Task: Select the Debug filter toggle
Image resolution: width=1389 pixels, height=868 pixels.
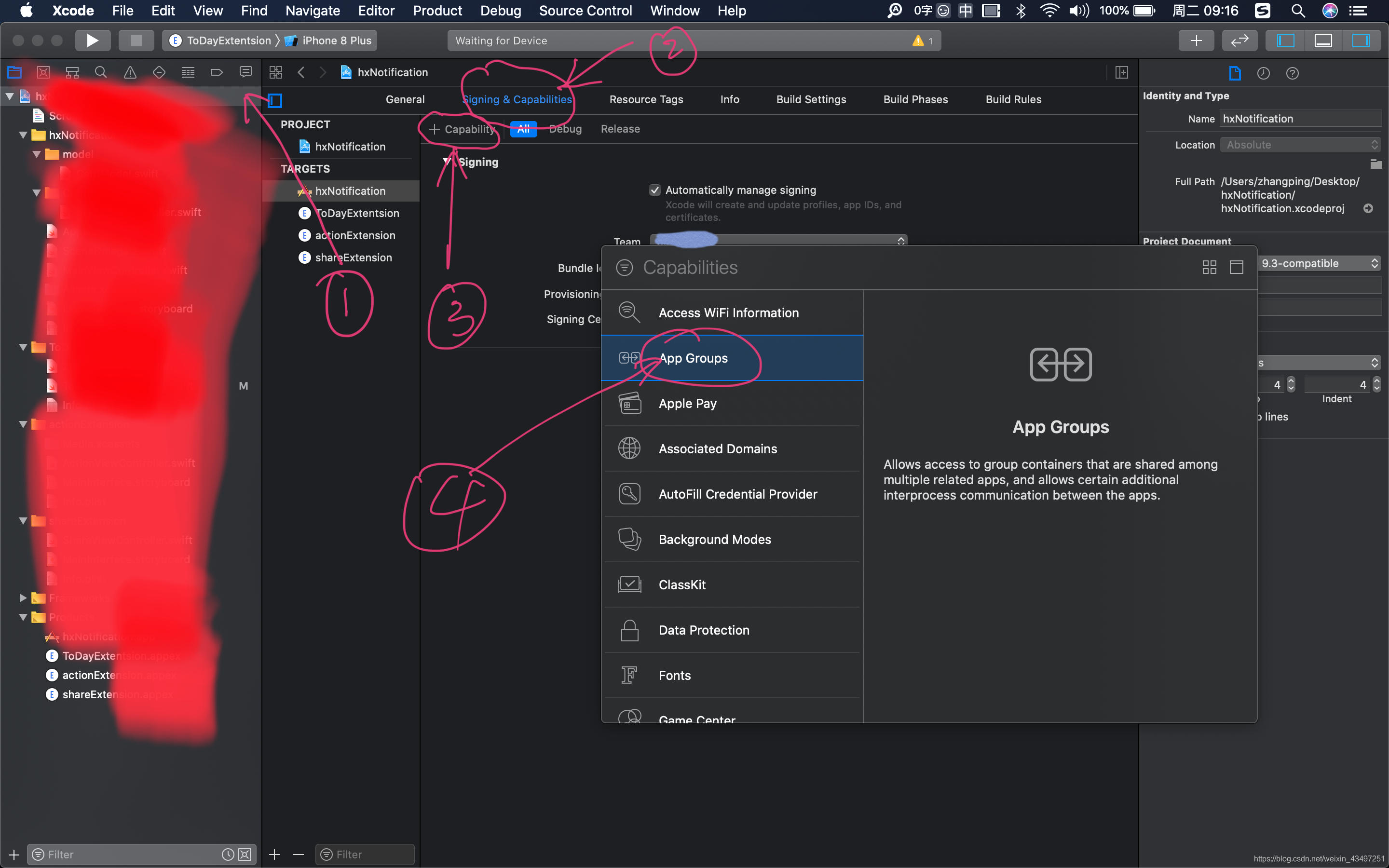Action: (563, 128)
